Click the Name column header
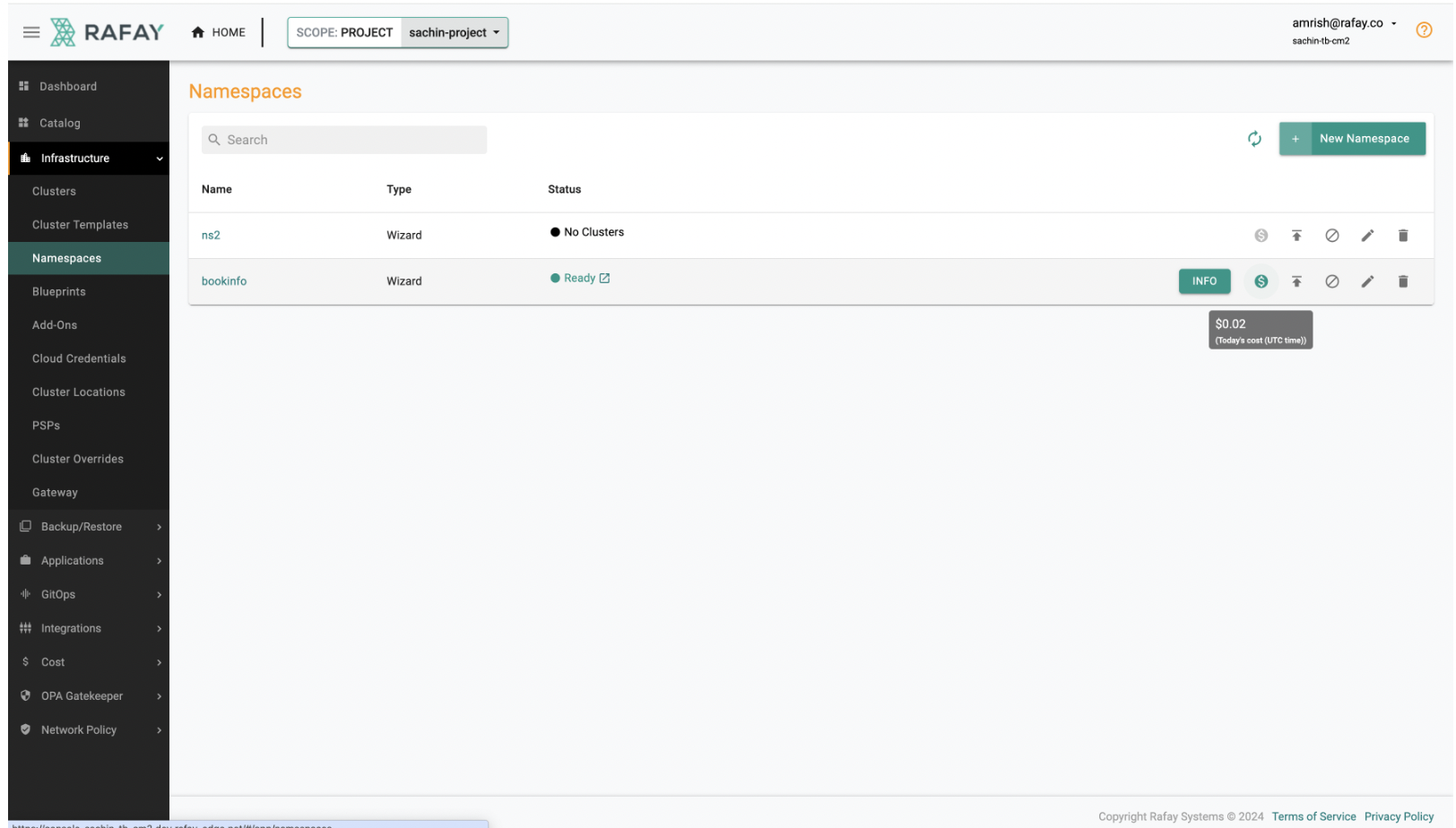The width and height of the screenshot is (1456, 828). (x=217, y=189)
